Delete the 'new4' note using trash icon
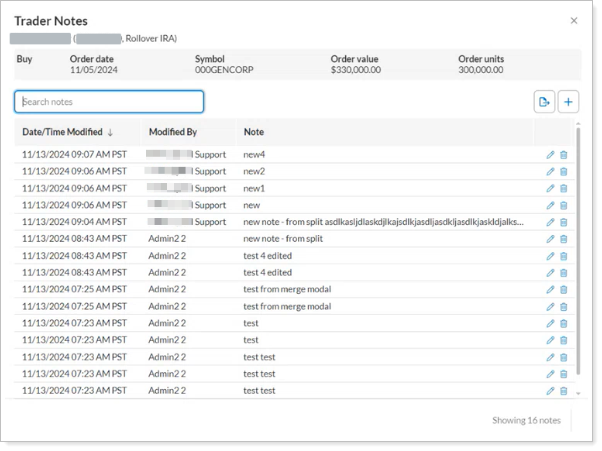 [563, 155]
